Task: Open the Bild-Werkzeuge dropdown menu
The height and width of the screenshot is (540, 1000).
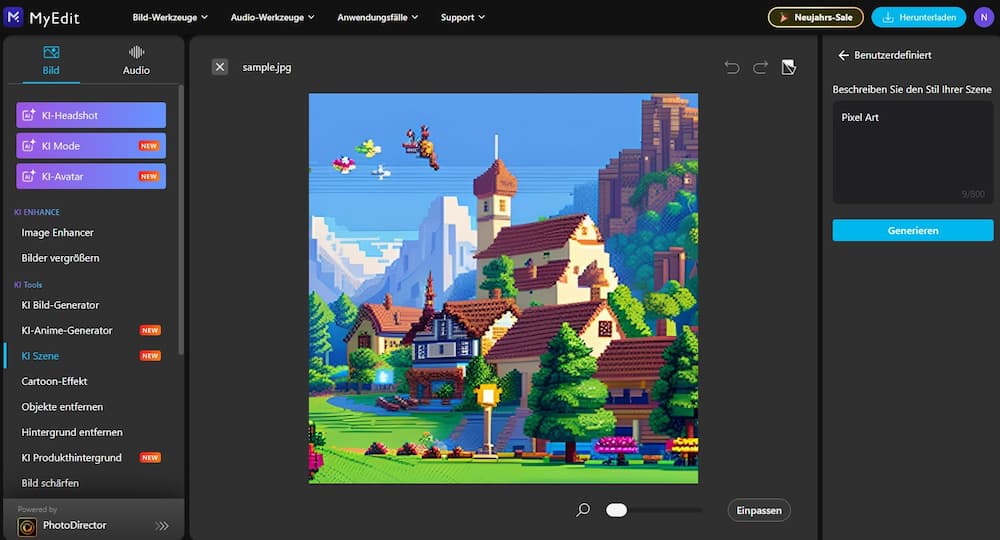Action: click(170, 17)
